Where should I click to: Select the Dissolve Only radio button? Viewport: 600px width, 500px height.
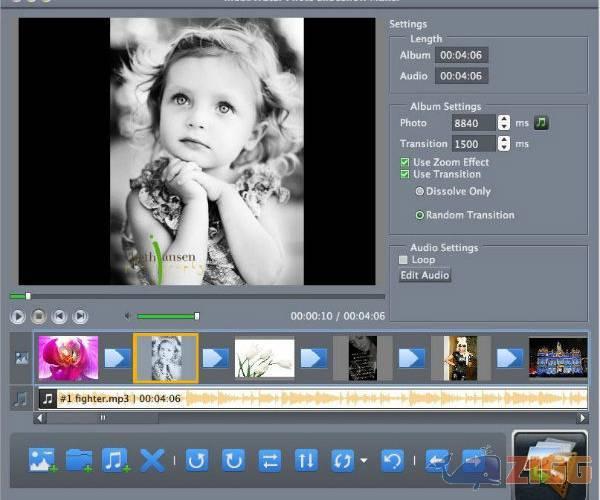click(419, 191)
